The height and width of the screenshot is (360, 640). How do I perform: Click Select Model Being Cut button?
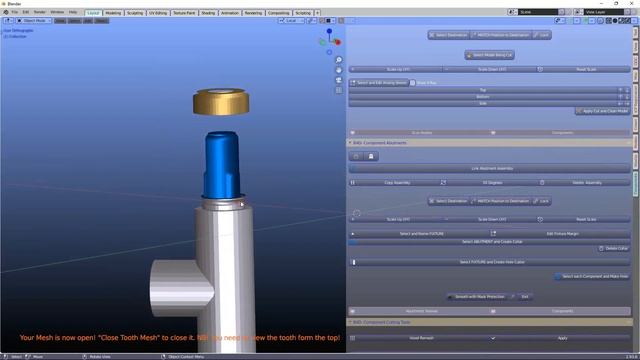pyautogui.click(x=489, y=55)
